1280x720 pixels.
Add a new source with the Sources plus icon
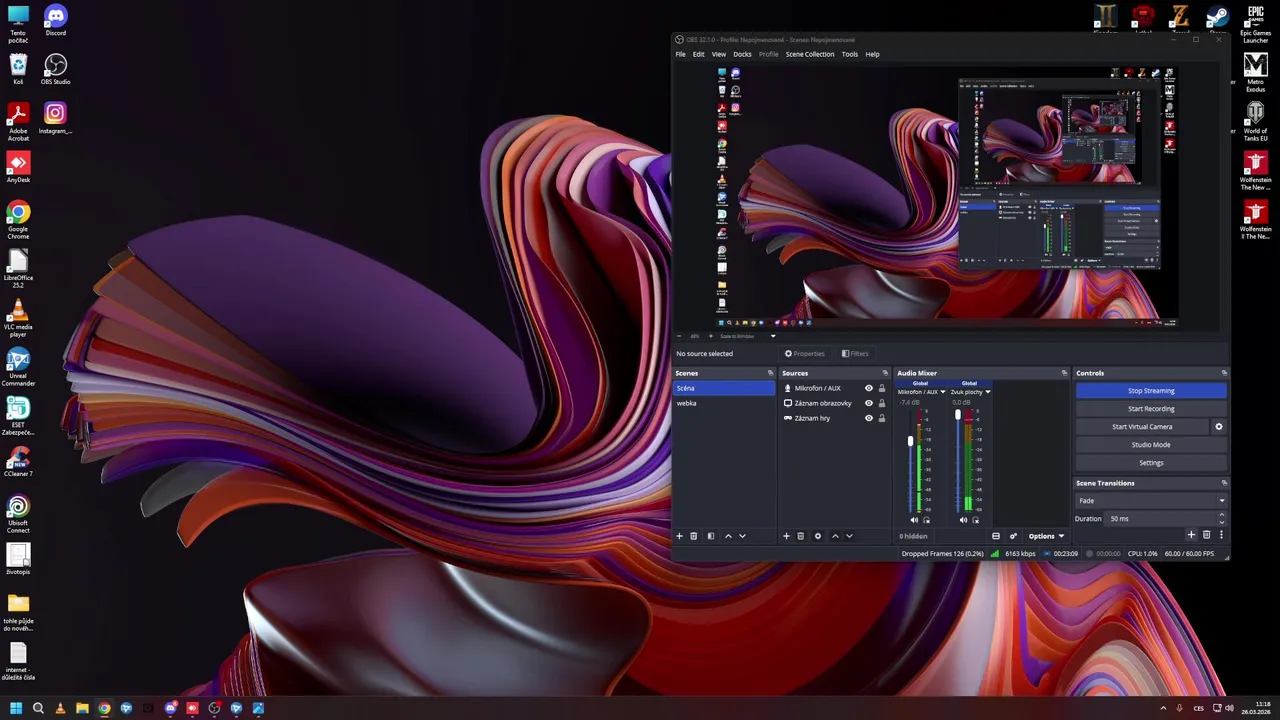pos(786,536)
